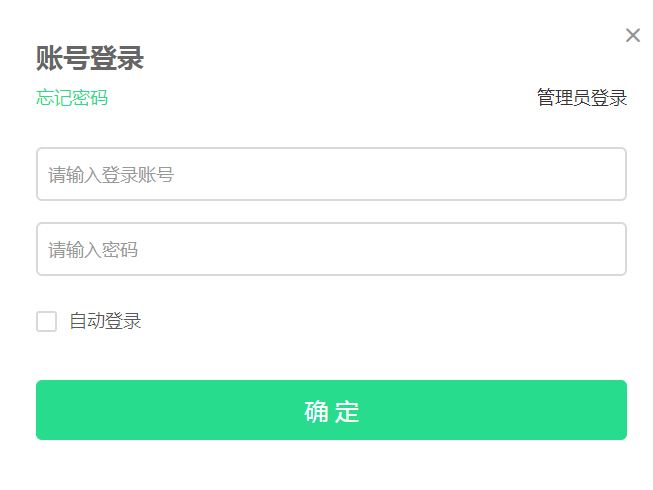653x490 pixels.
Task: Open the 忘记密码 forgot password link
Action: pyautogui.click(x=72, y=98)
